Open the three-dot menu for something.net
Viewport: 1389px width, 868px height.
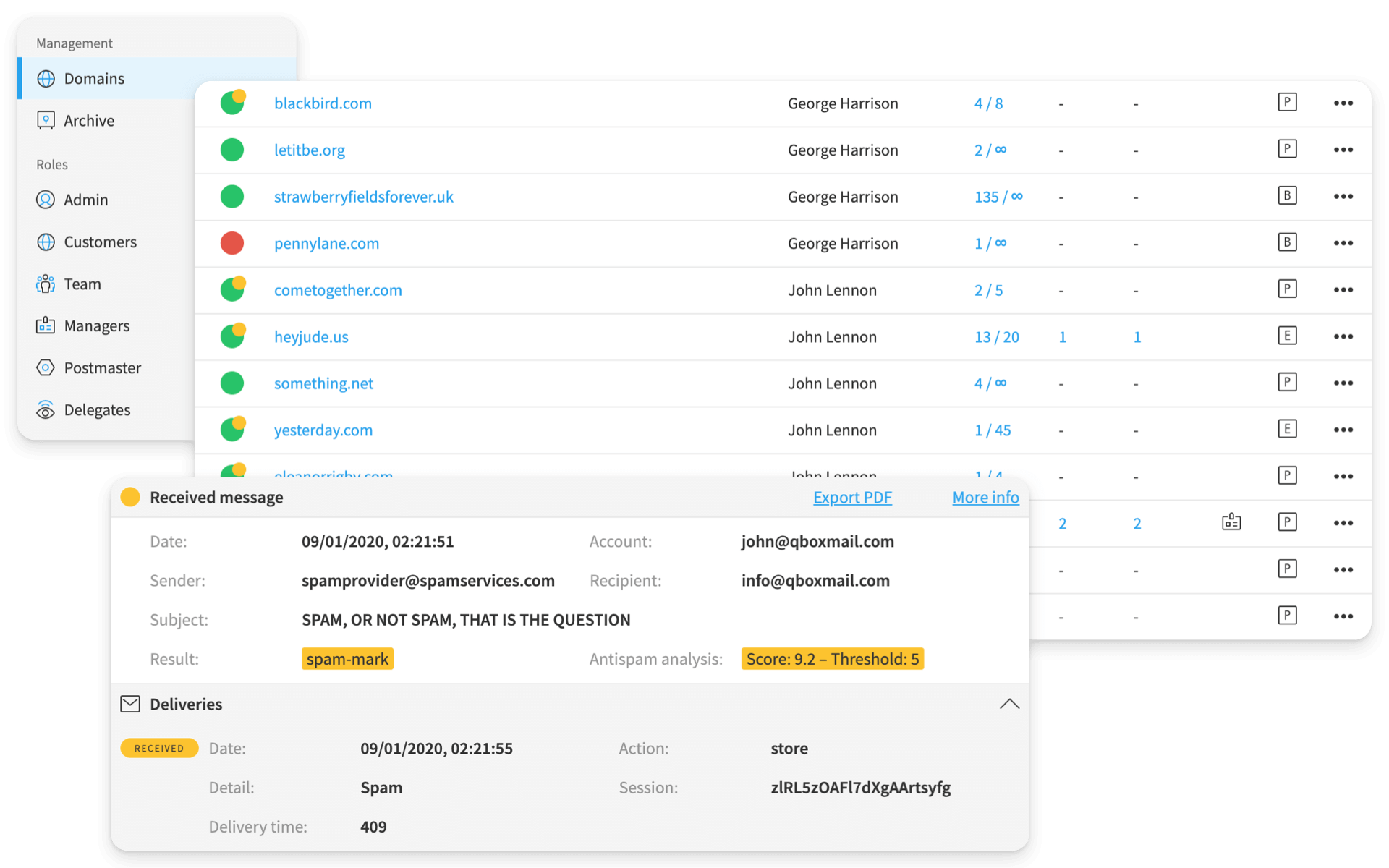(1343, 383)
